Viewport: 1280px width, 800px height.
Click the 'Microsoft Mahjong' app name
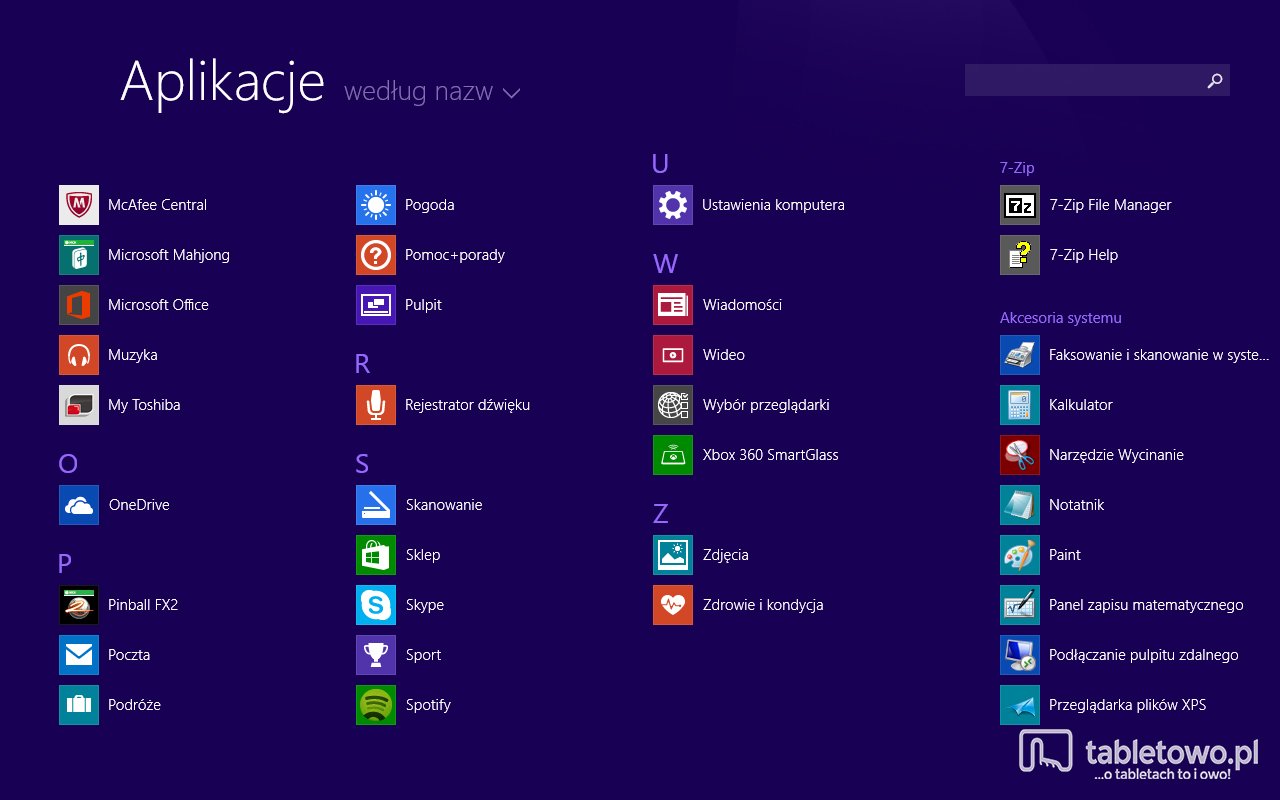tap(169, 255)
